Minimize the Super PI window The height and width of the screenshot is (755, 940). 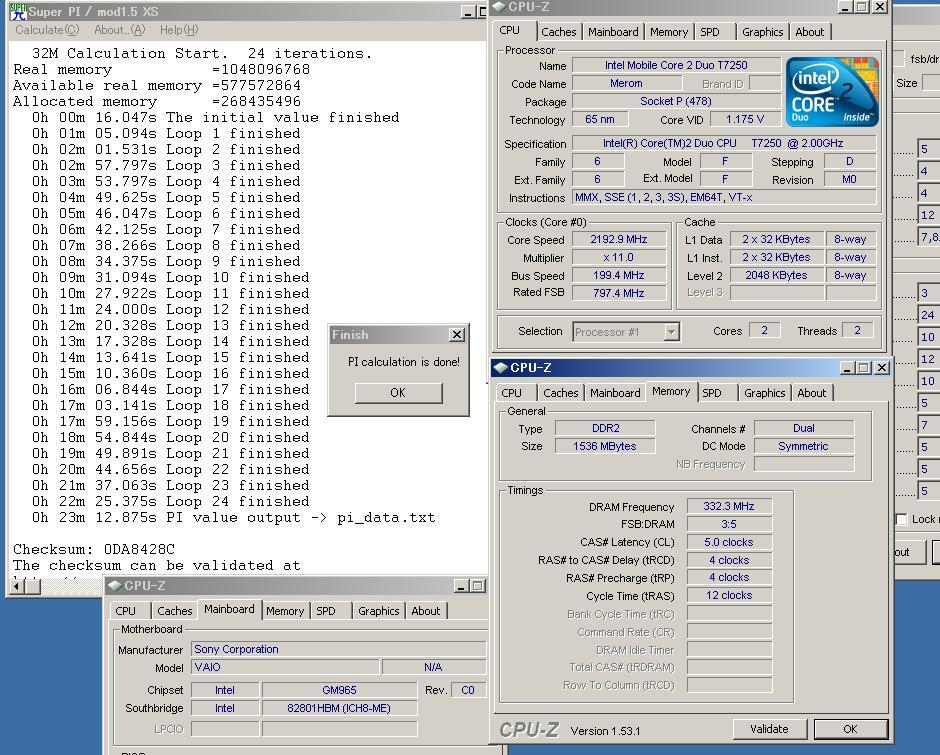point(468,11)
